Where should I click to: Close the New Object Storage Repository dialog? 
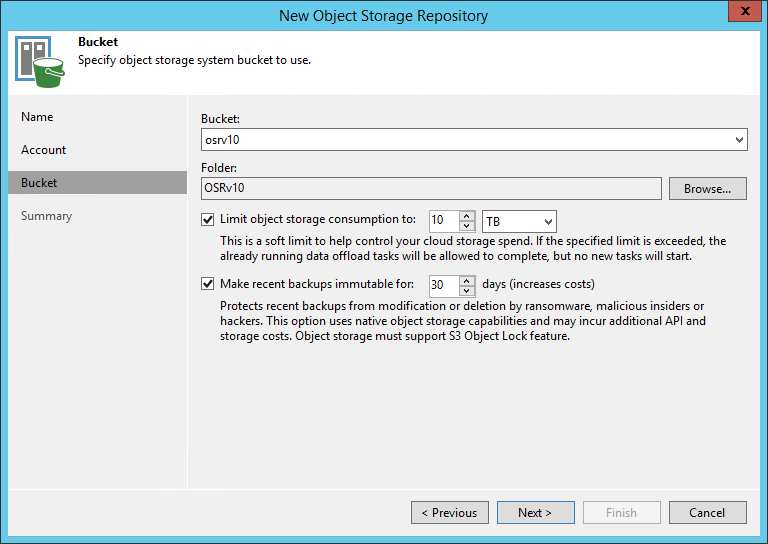point(741,14)
